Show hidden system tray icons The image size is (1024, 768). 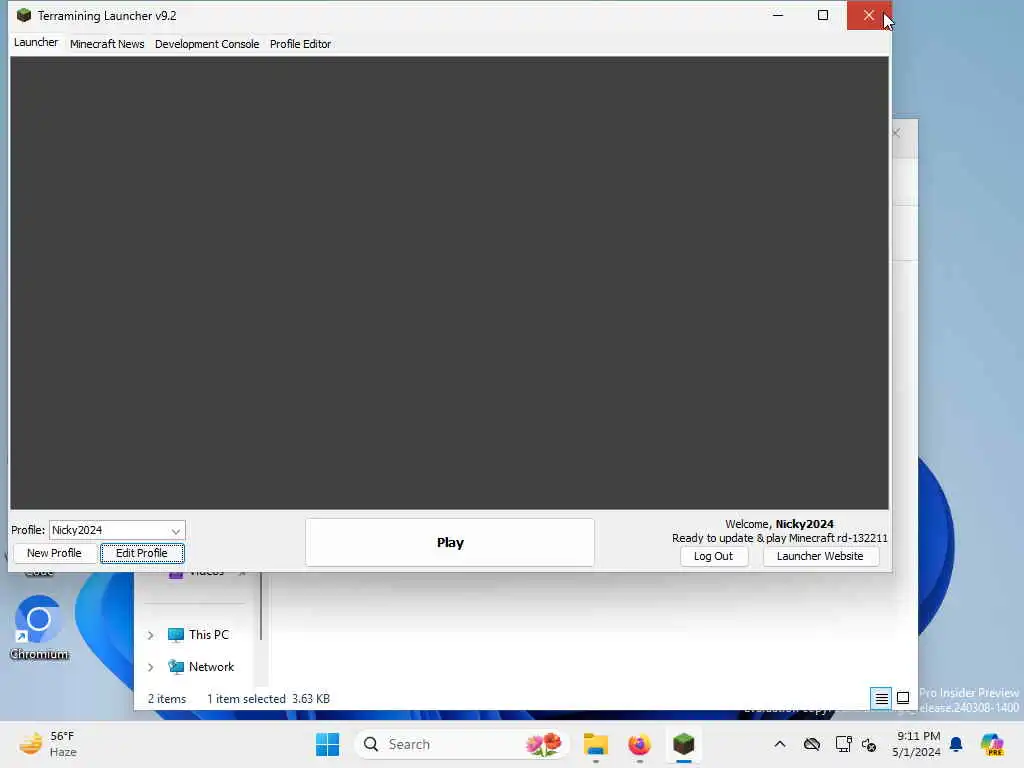coord(780,744)
